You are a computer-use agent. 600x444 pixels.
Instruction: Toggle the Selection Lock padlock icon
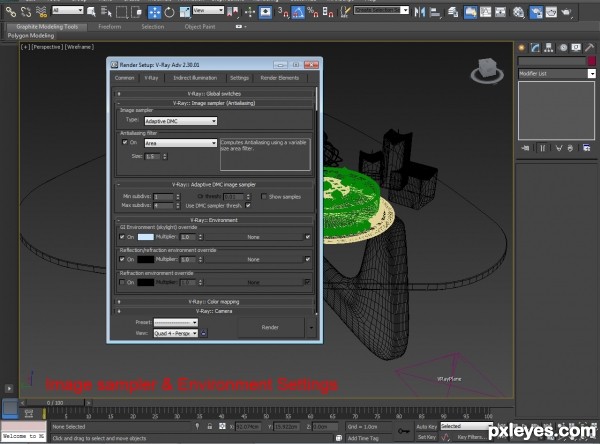(x=210, y=426)
